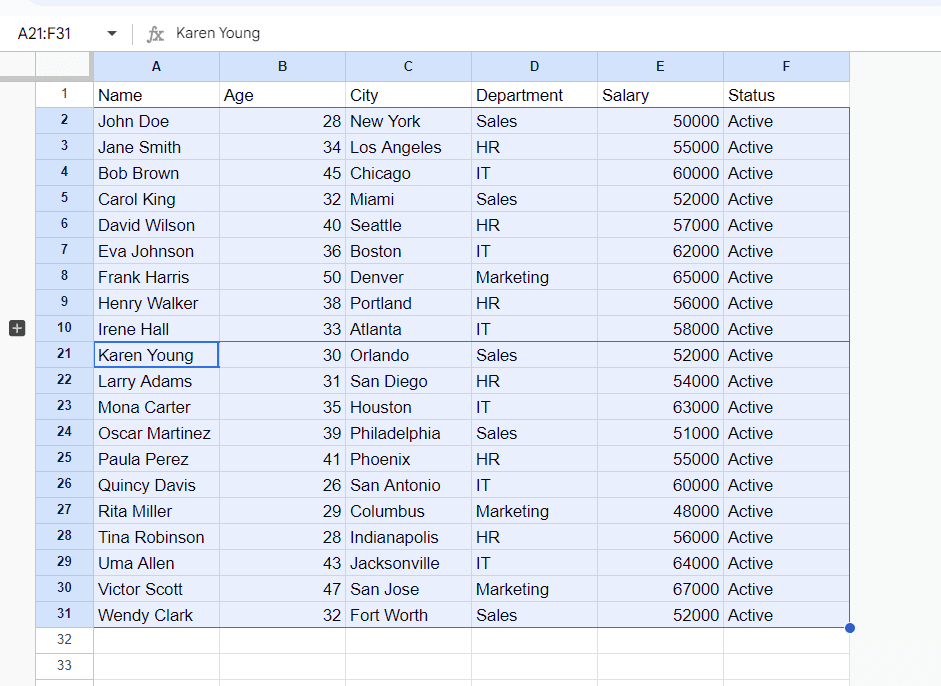
Task: Select the age cell showing 50
Action: coord(282,277)
